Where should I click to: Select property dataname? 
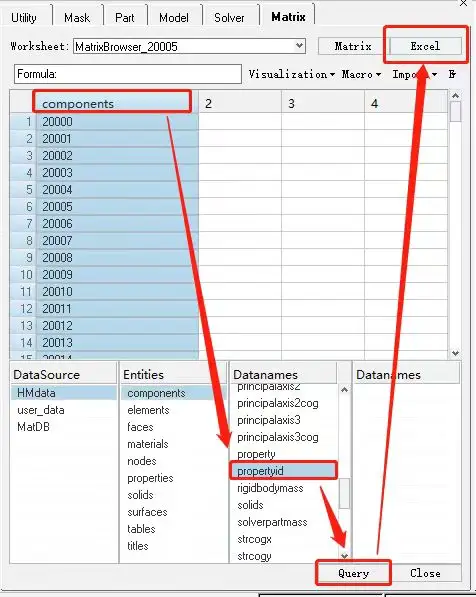pos(284,454)
